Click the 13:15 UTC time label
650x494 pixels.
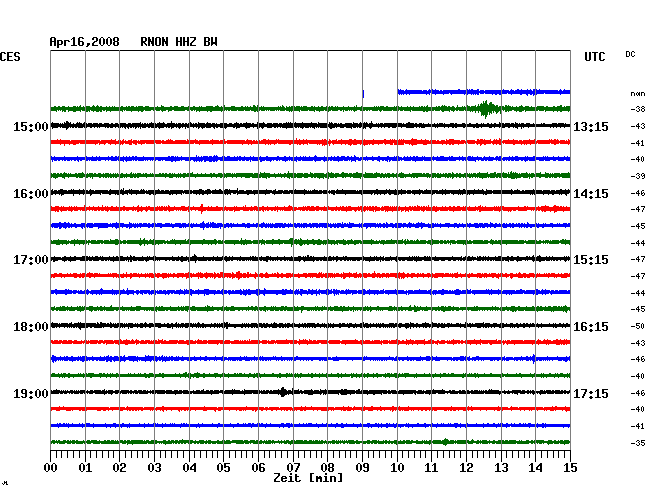click(x=591, y=126)
